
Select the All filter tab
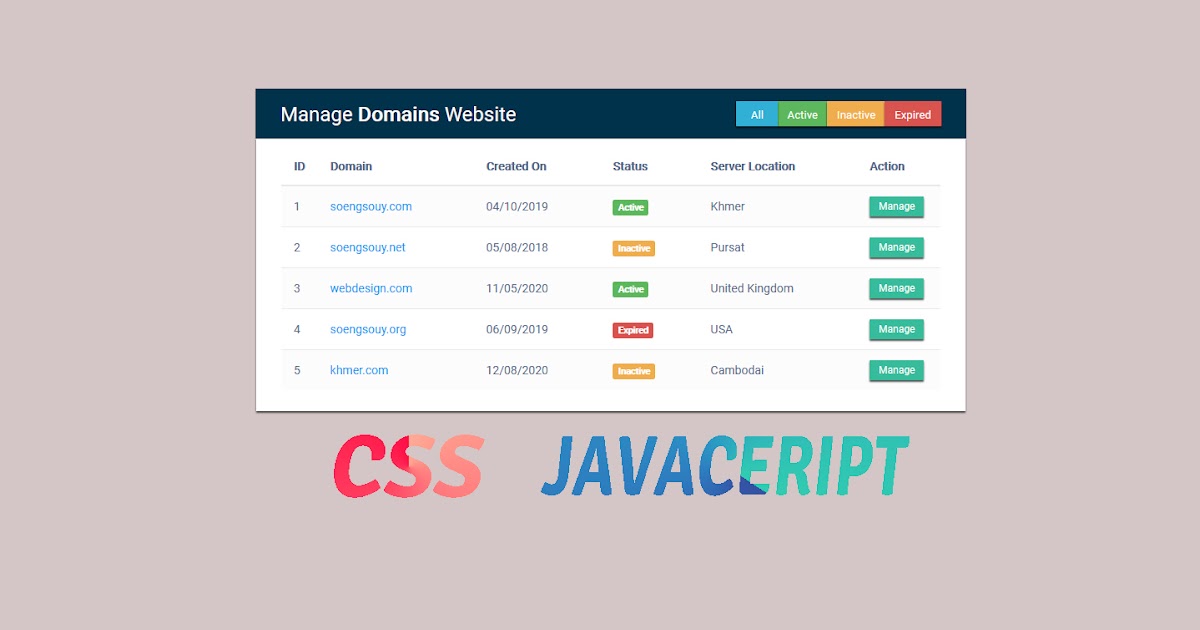(757, 115)
